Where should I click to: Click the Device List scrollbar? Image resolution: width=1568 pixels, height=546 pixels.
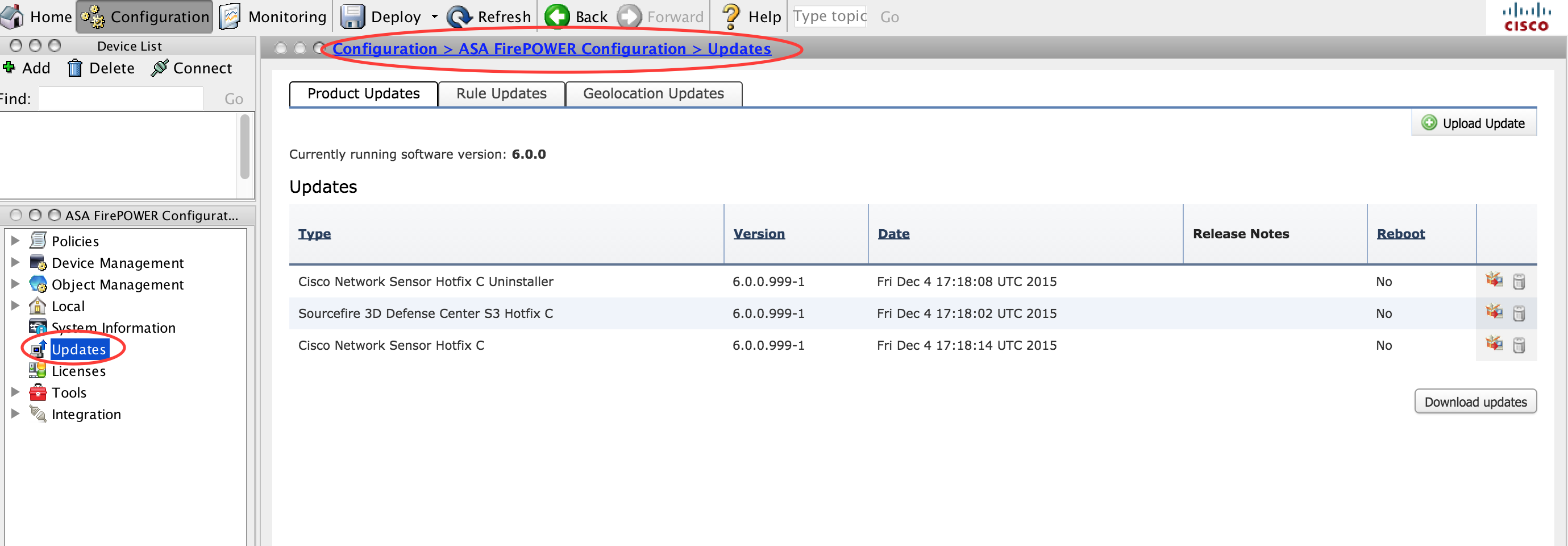[x=245, y=146]
